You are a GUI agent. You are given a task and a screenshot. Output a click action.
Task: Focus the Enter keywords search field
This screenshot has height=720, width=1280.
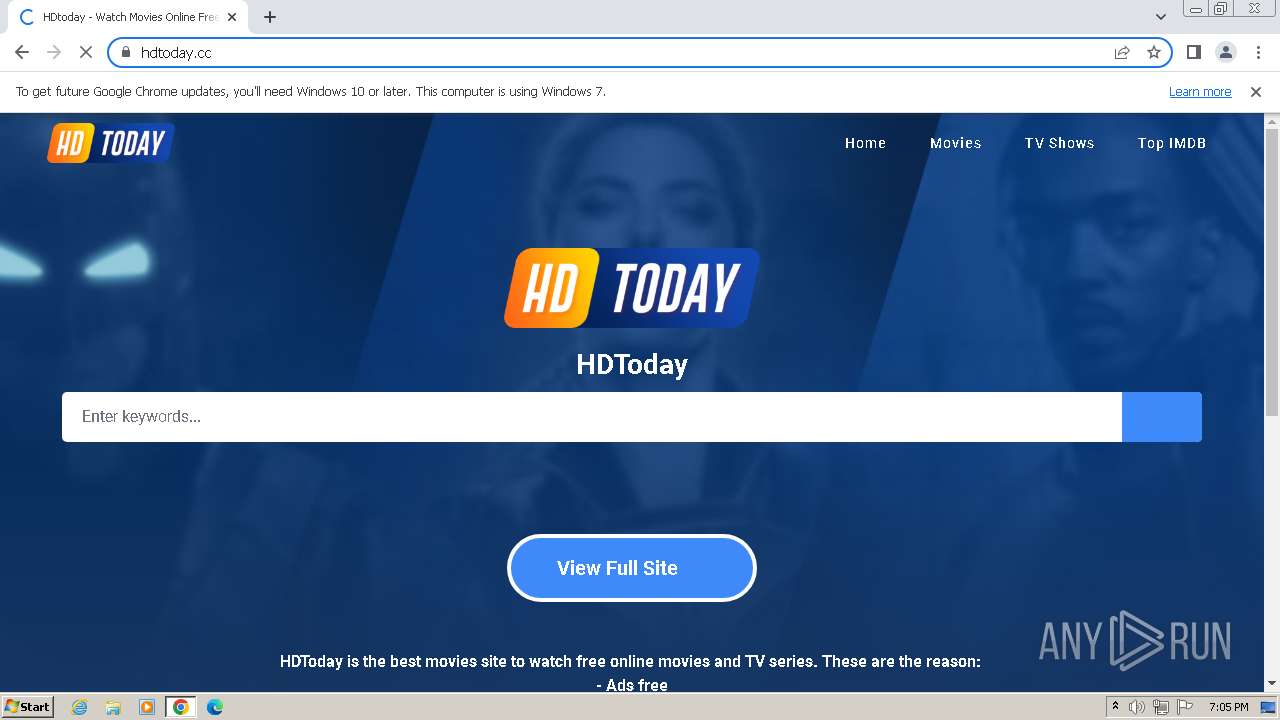click(x=592, y=417)
